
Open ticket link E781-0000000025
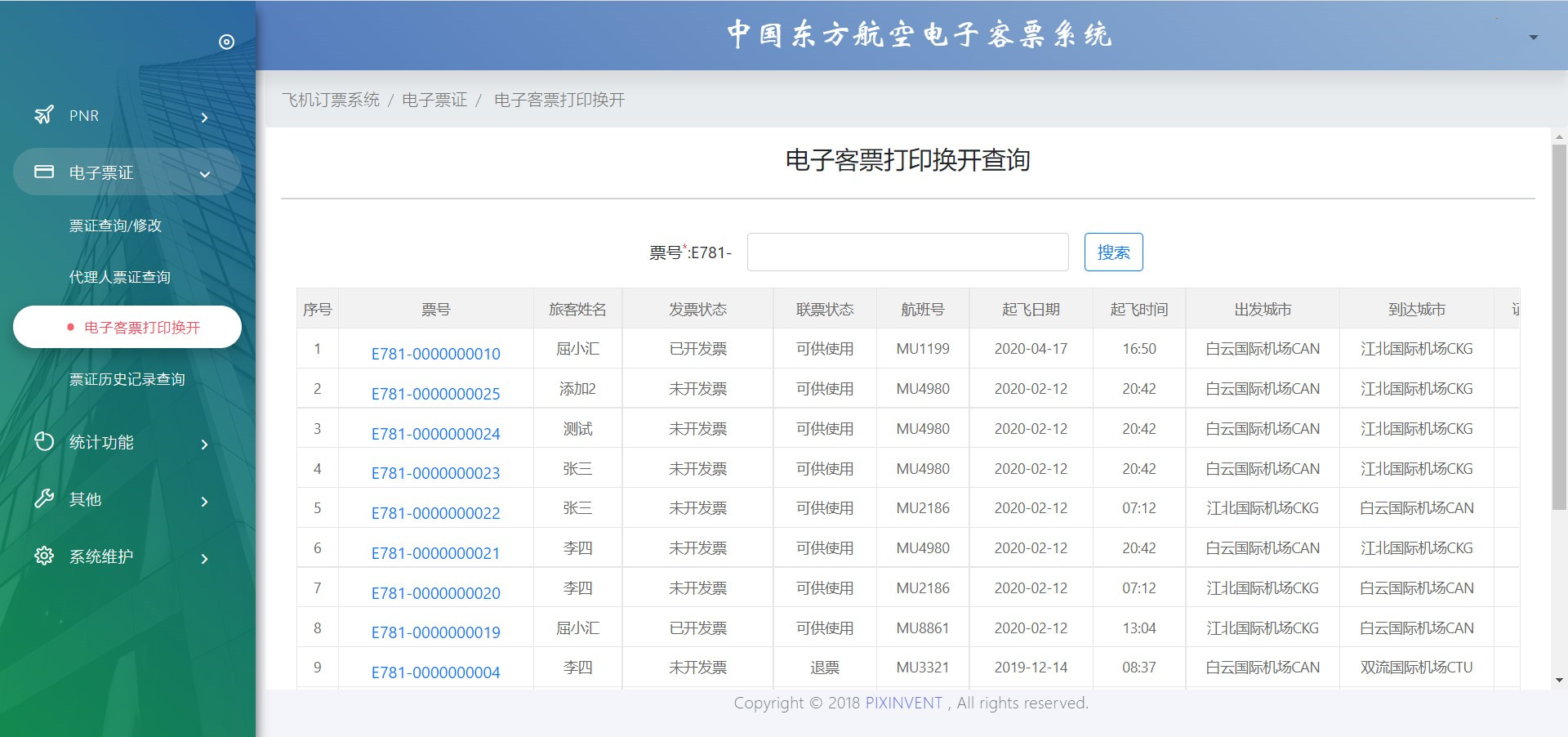coord(435,394)
